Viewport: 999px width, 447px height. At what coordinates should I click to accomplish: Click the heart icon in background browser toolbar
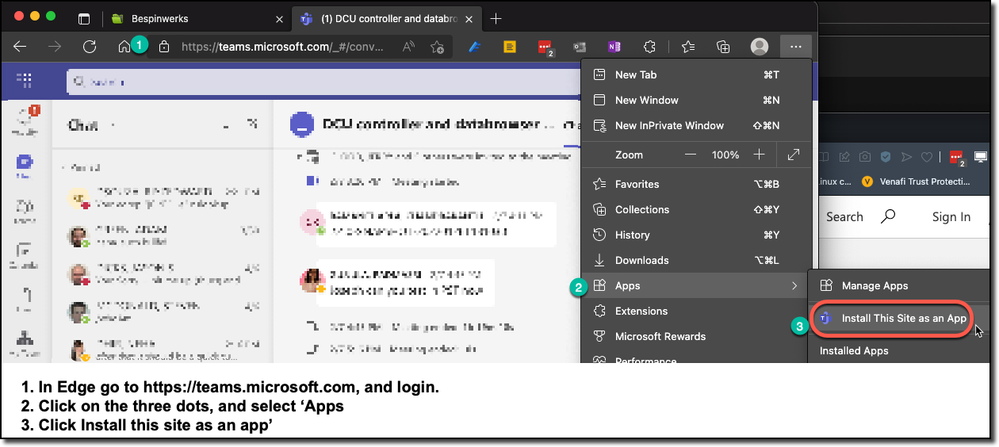coord(927,156)
